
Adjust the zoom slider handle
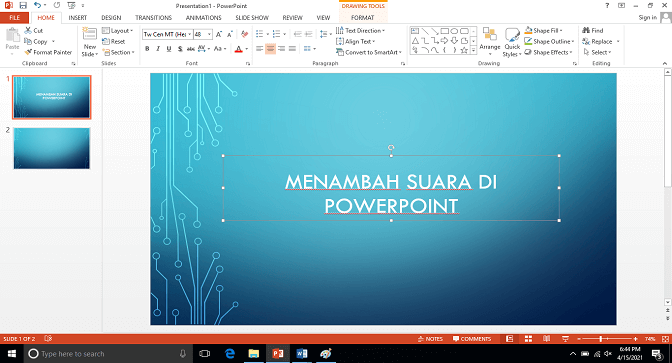tap(601, 339)
